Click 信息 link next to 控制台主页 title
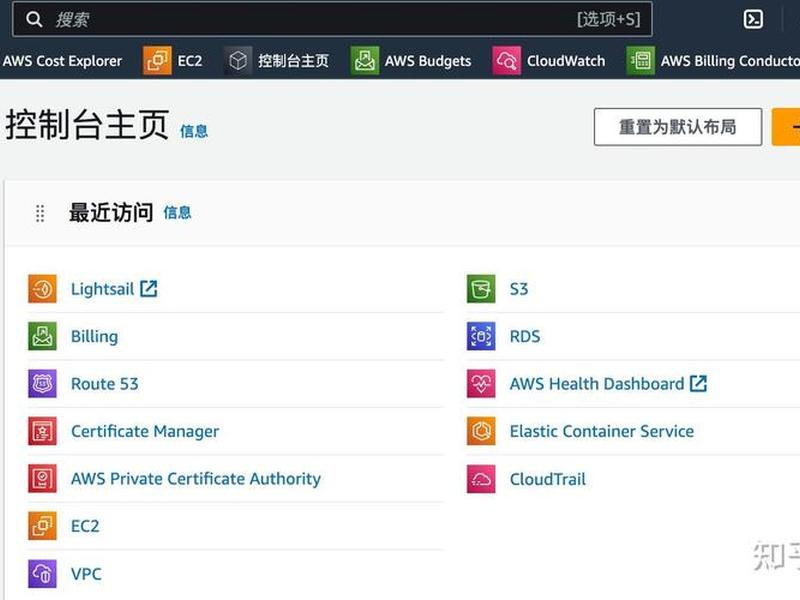This screenshot has width=800, height=600. pos(194,131)
